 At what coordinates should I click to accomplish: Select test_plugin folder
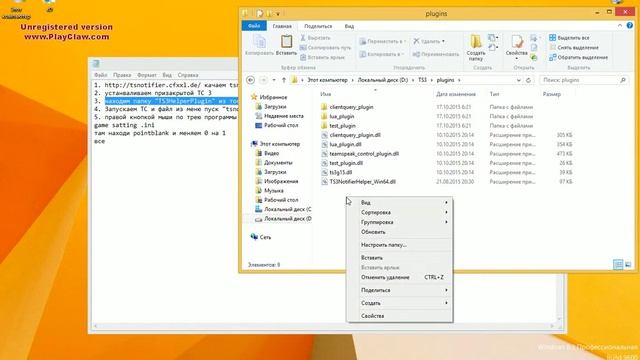coord(338,126)
